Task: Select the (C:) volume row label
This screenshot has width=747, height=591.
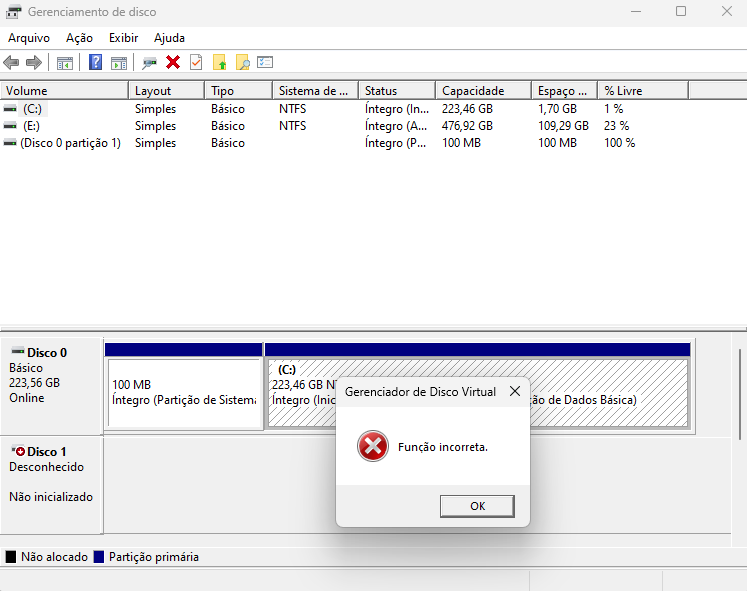Action: pyautogui.click(x=32, y=109)
